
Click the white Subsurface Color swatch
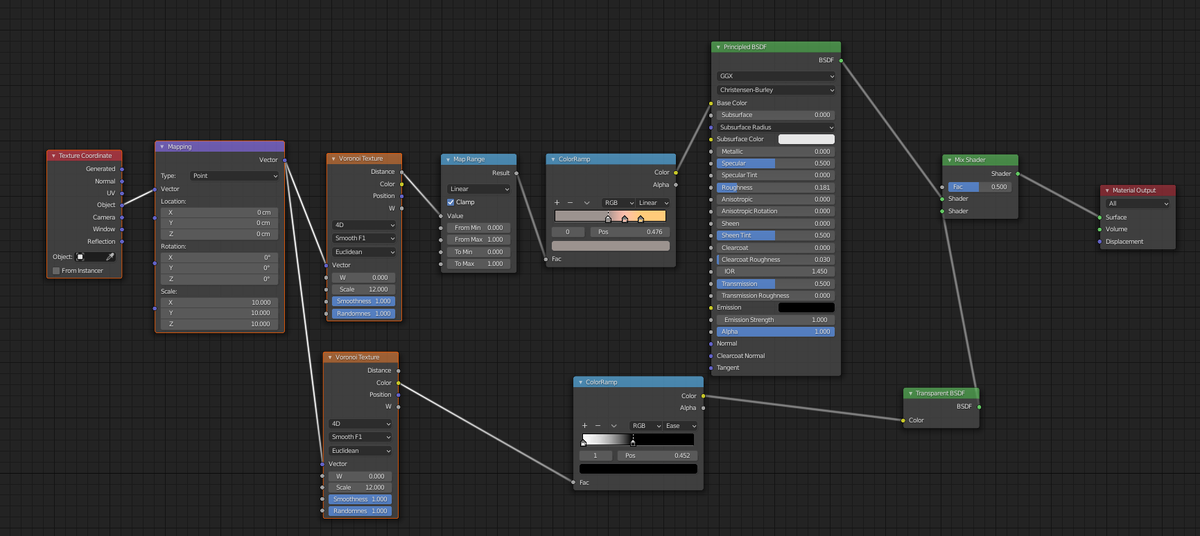[806, 139]
